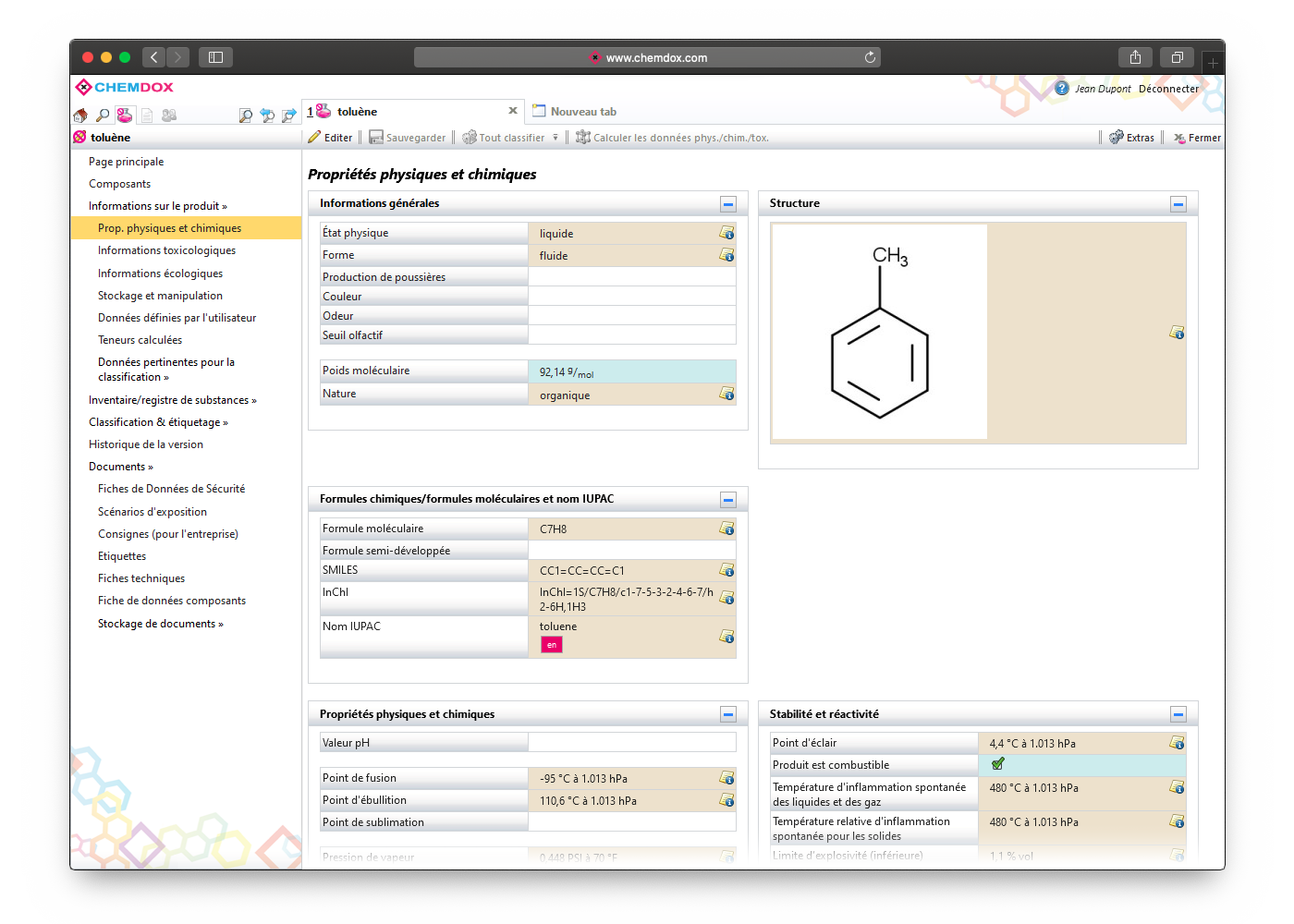Click the magnifier search icon beside home

103,115
